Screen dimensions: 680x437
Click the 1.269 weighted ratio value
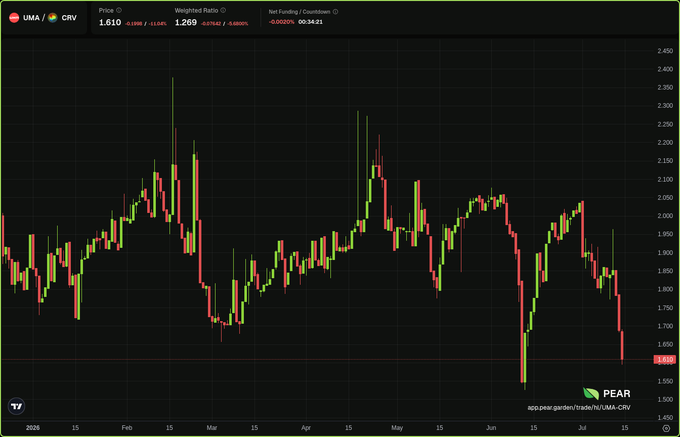(186, 22)
